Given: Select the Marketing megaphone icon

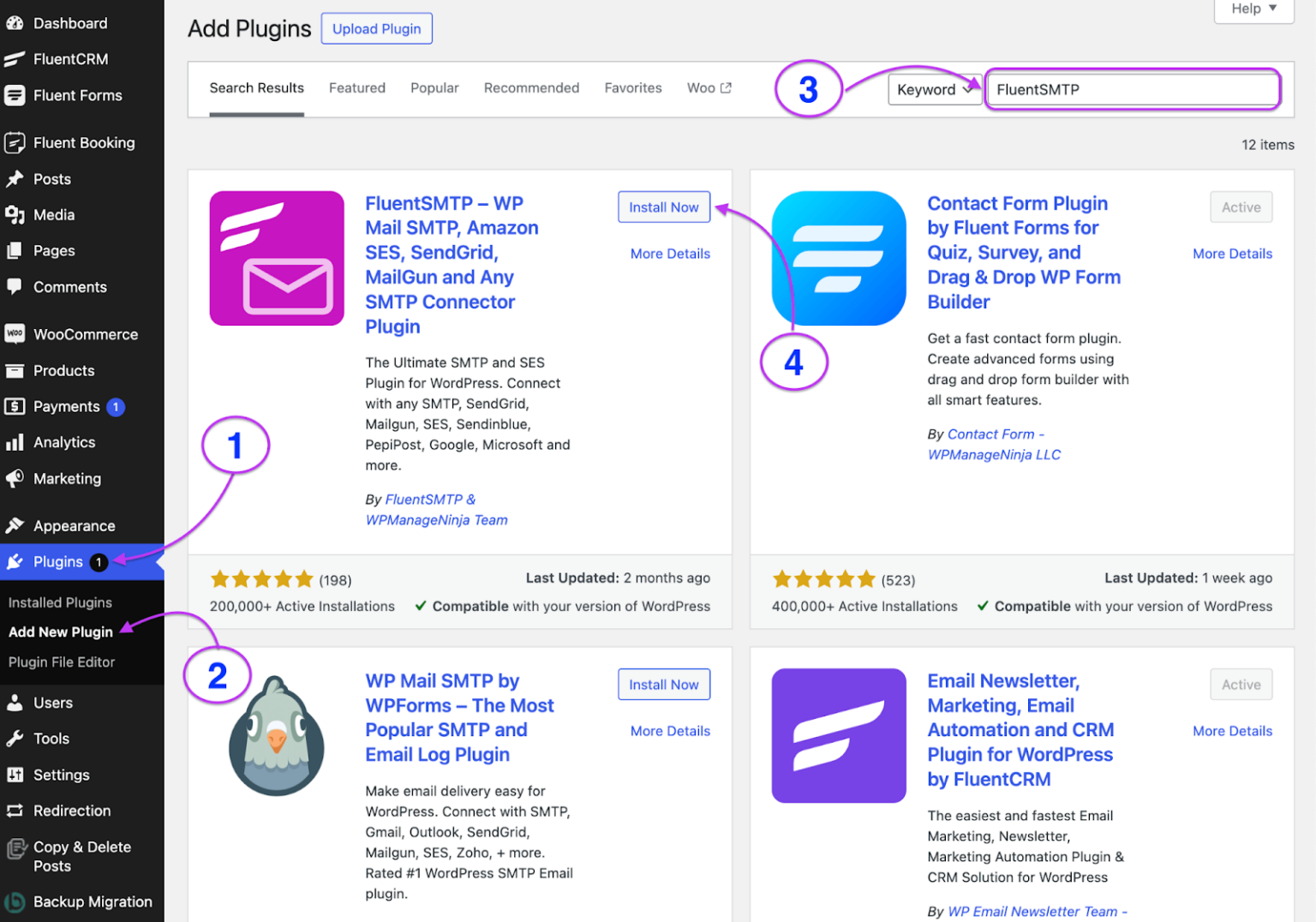Looking at the screenshot, I should [x=16, y=478].
